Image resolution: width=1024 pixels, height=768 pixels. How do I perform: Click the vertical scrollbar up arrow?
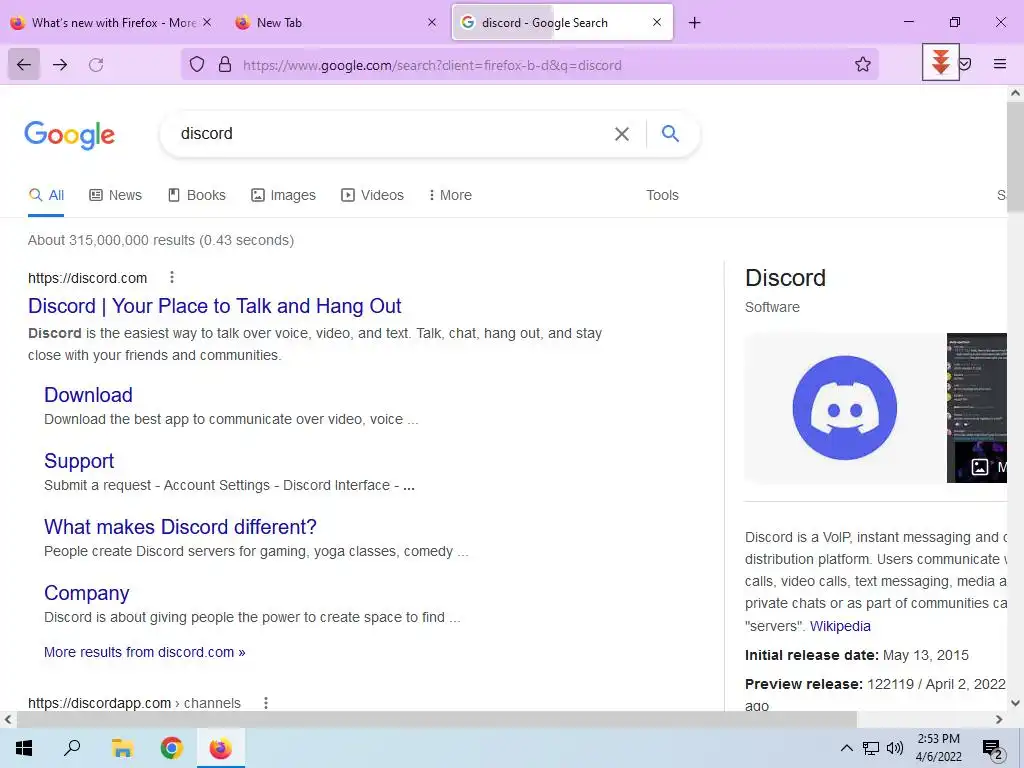coord(1015,93)
